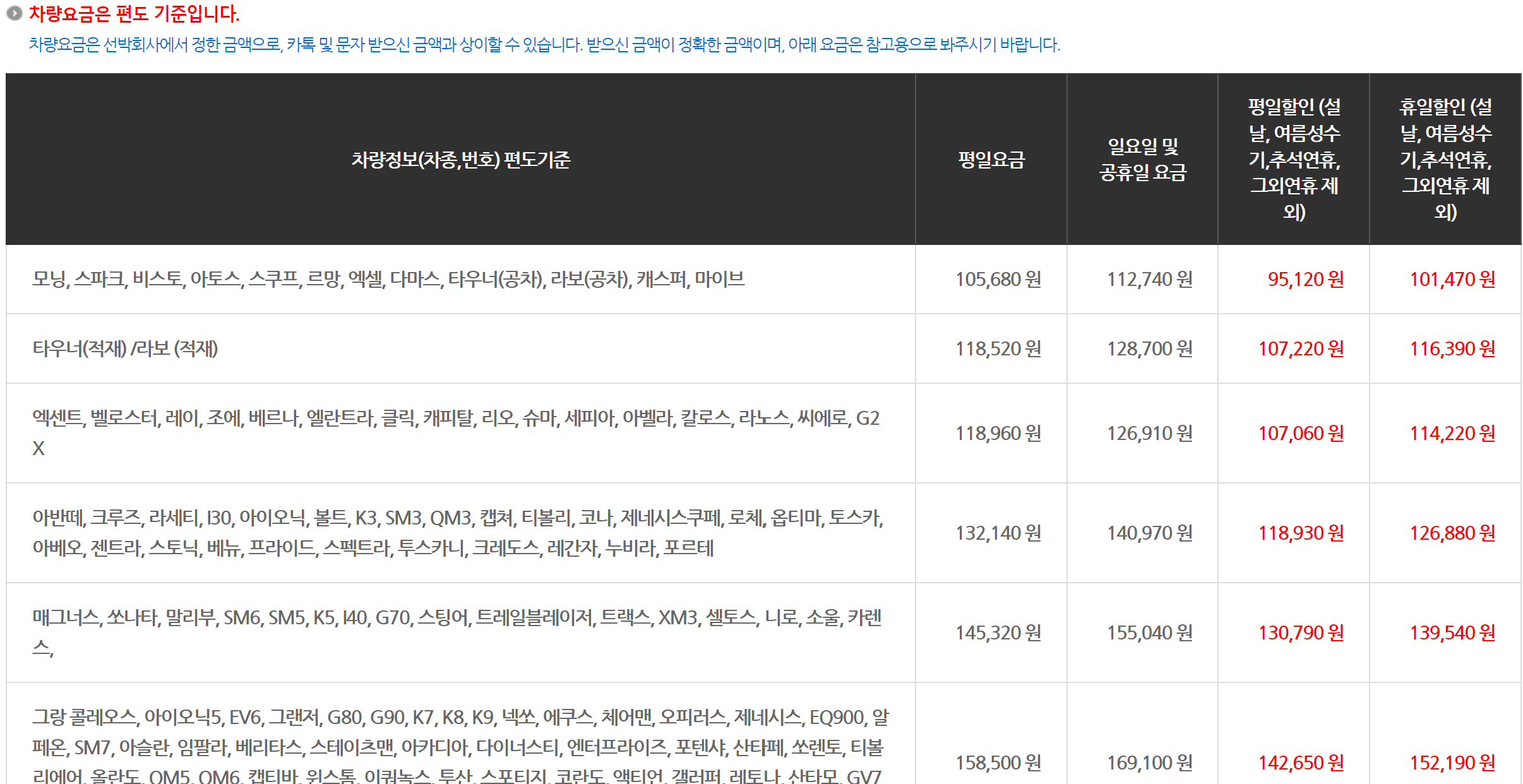Image resolution: width=1523 pixels, height=784 pixels.
Task: Click the circular arrow bullet icon
Action: (14, 13)
